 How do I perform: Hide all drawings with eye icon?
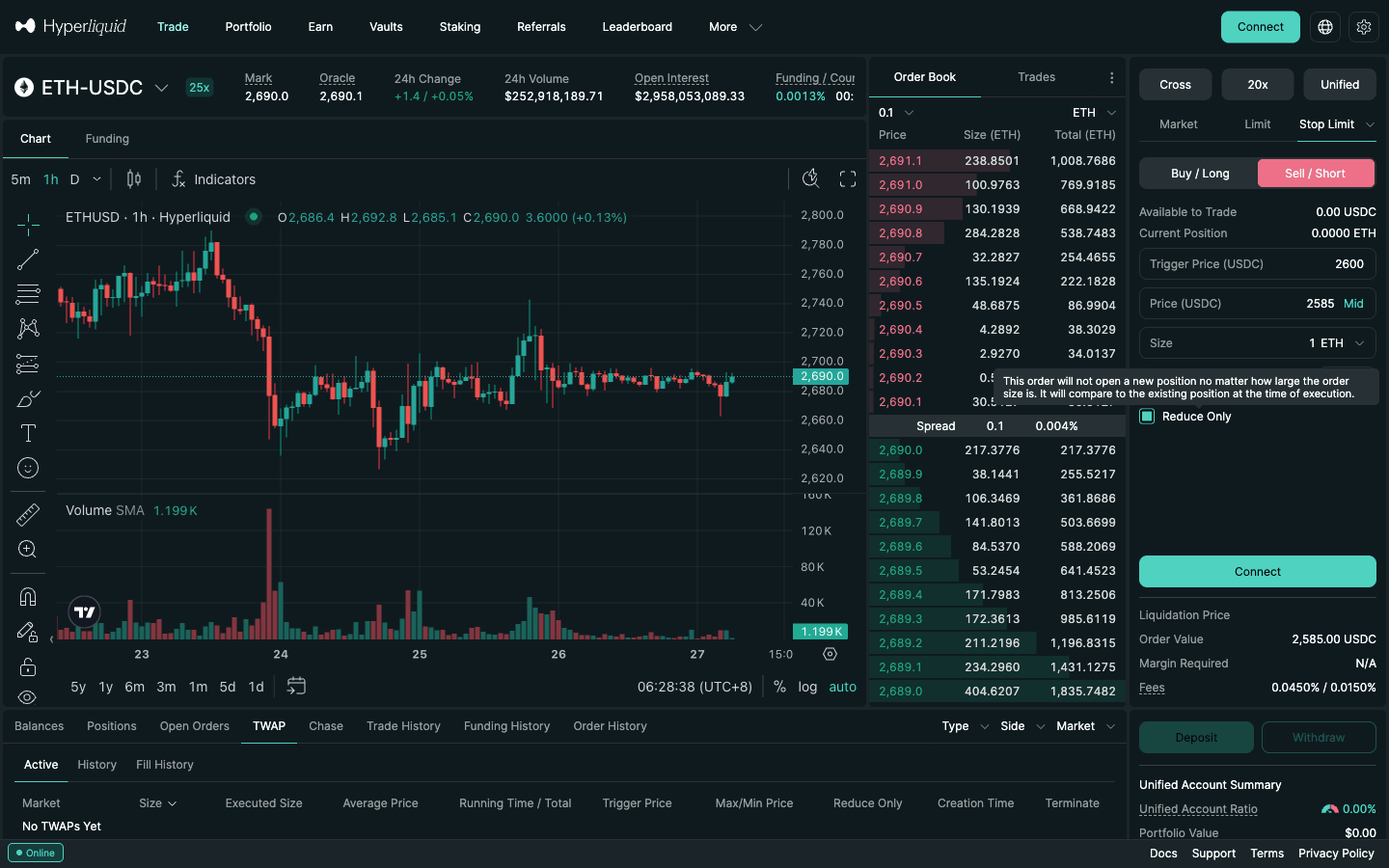tap(28, 696)
